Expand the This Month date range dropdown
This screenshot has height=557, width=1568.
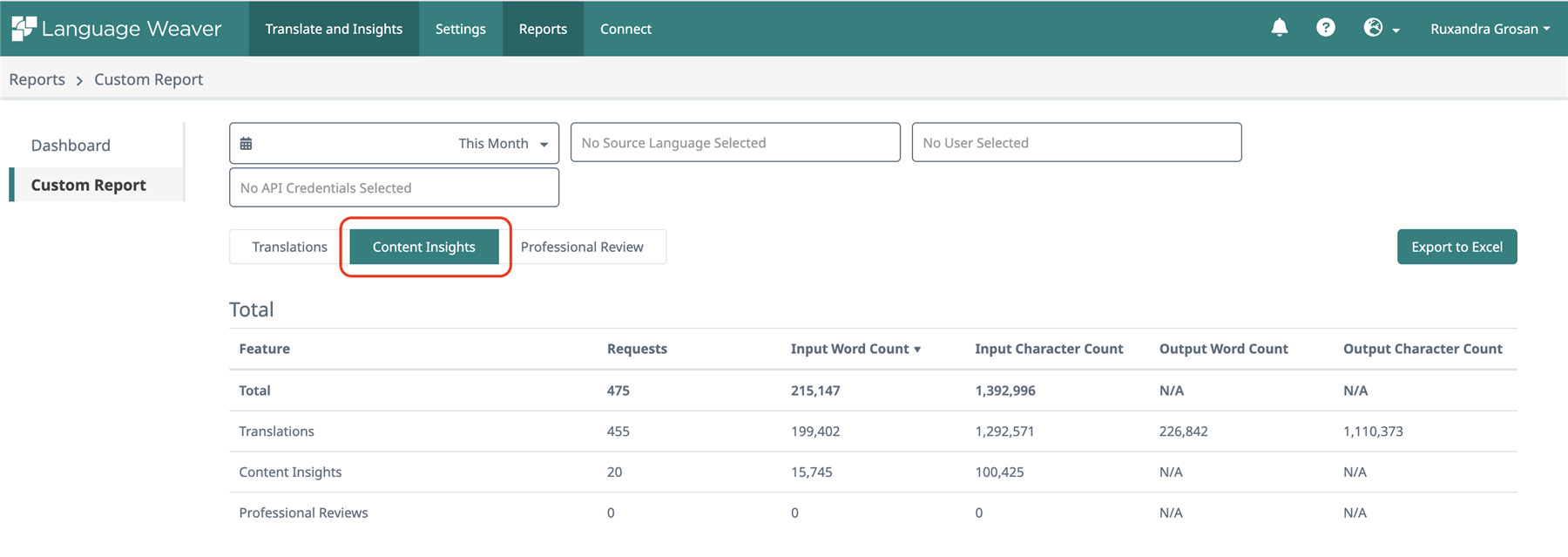[x=504, y=143]
